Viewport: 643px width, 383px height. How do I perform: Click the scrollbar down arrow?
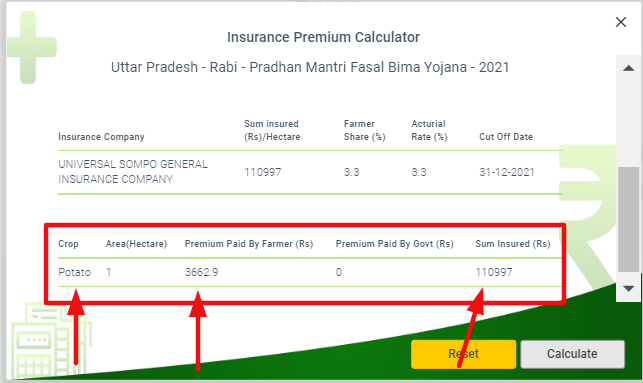tap(629, 289)
